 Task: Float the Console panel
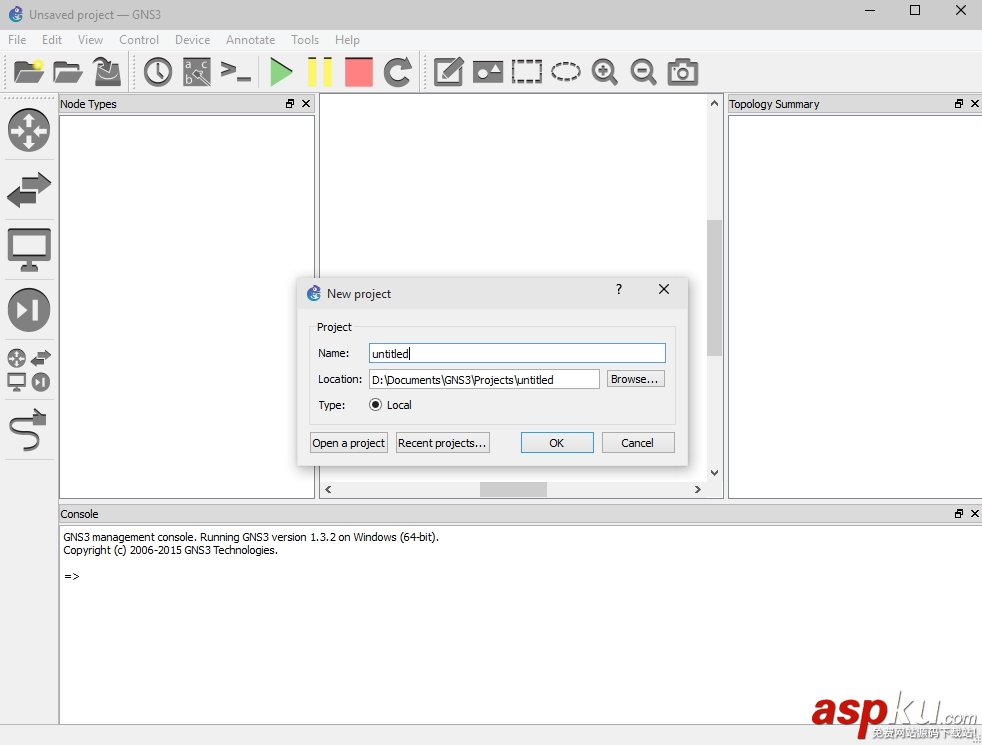tap(958, 513)
